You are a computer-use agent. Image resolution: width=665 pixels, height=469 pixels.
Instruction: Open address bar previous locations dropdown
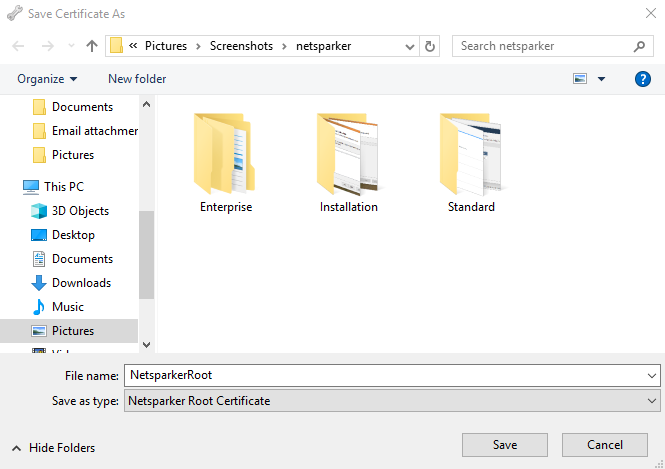[411, 46]
